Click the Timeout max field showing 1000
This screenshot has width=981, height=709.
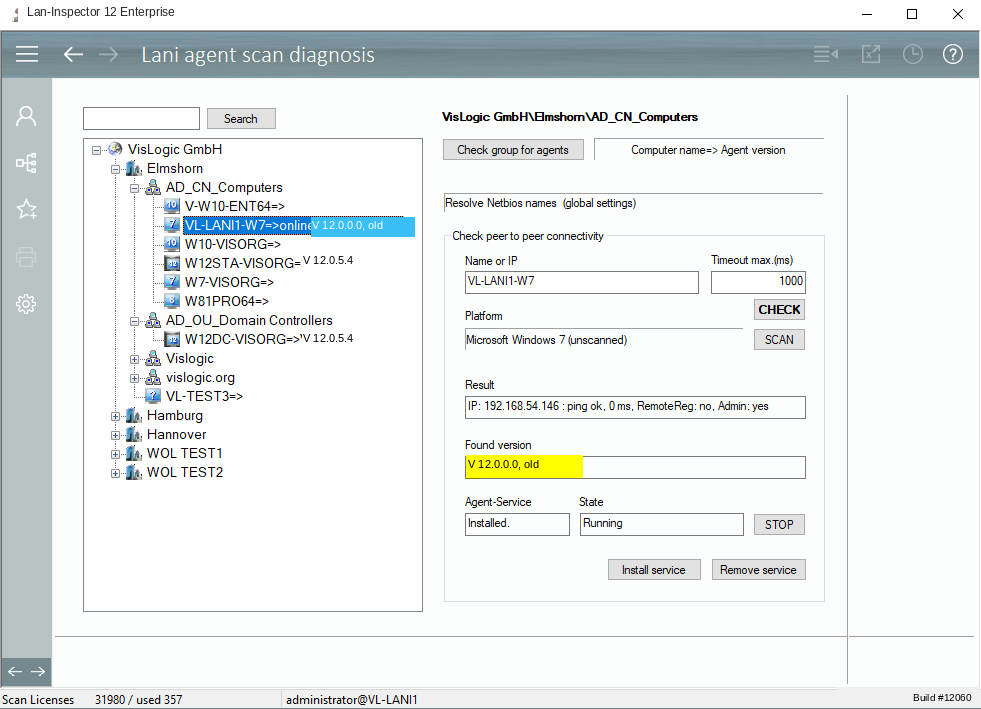758,282
